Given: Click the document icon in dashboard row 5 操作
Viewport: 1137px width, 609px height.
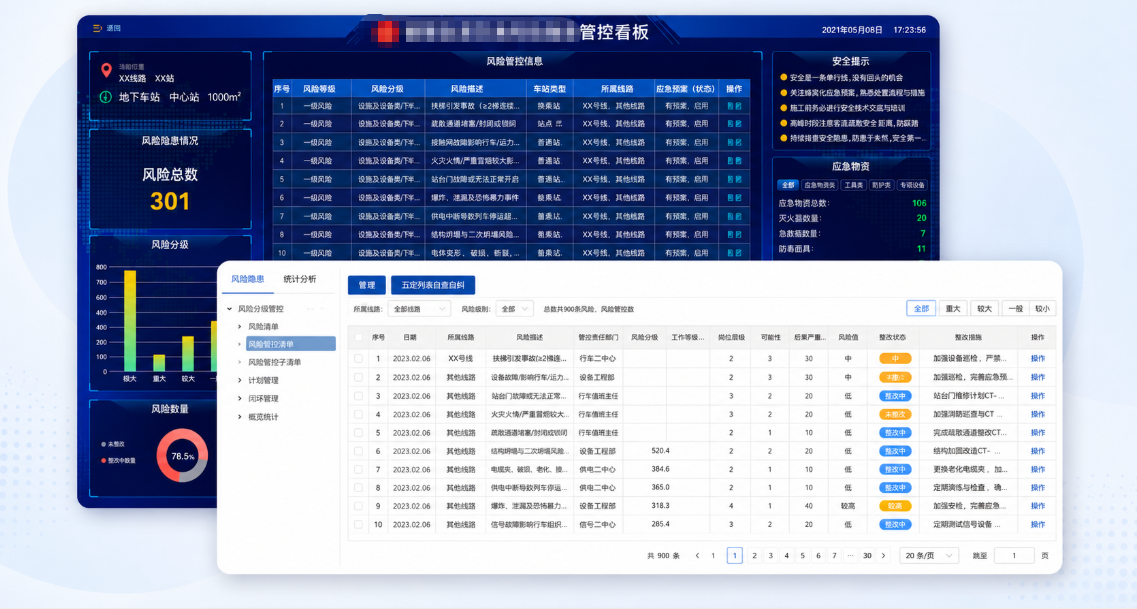Looking at the screenshot, I should [730, 179].
